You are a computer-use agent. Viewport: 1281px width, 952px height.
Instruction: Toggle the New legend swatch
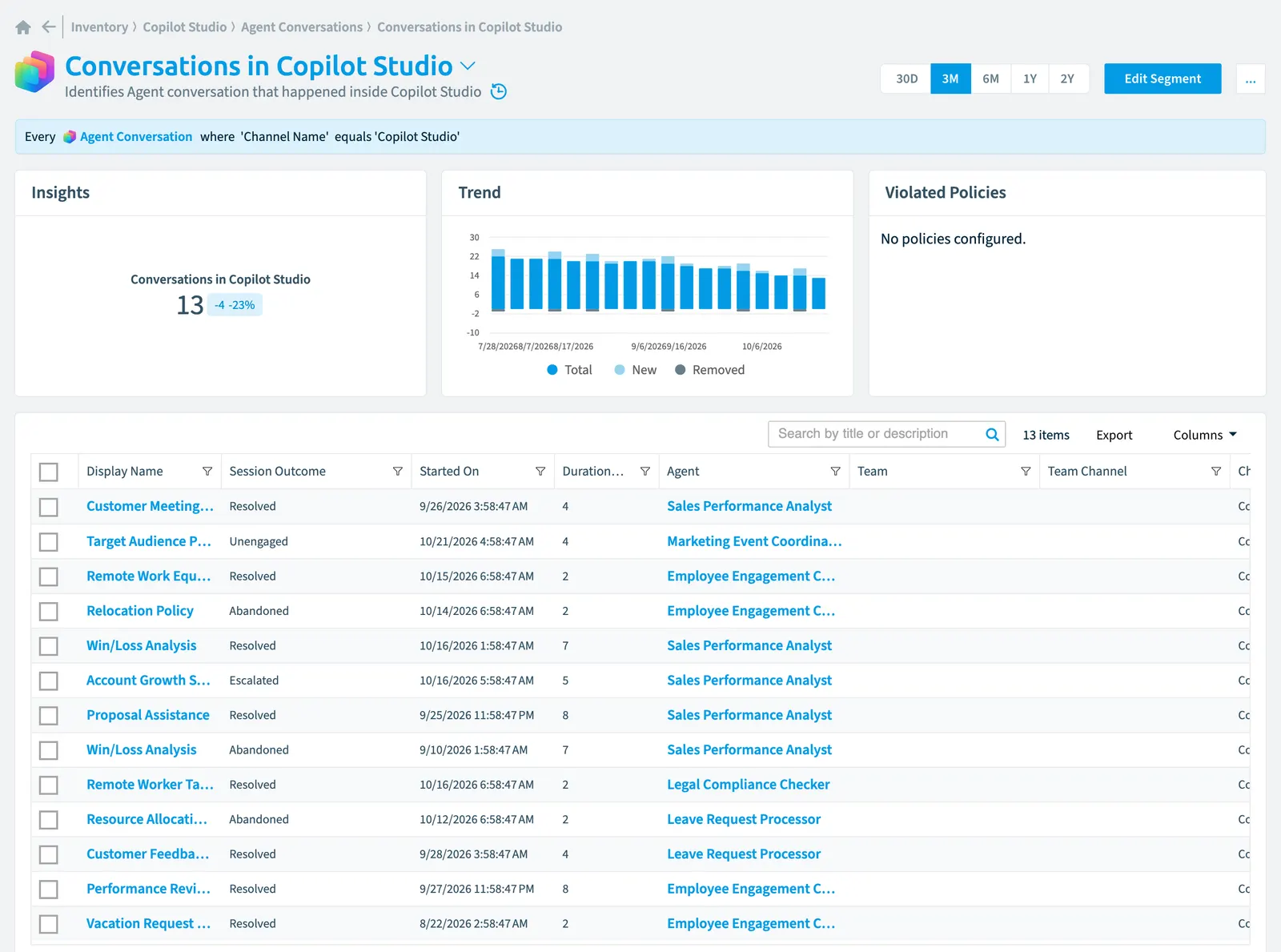point(620,370)
